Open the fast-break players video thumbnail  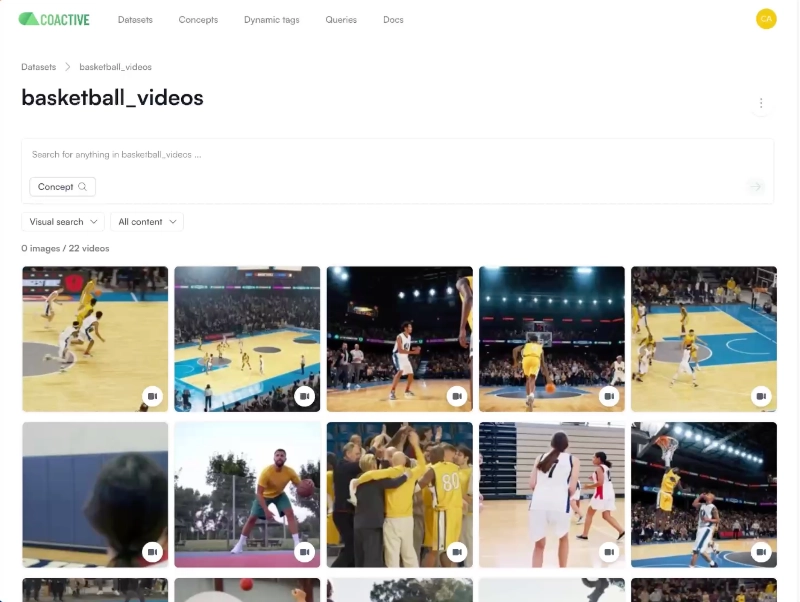click(x=95, y=339)
